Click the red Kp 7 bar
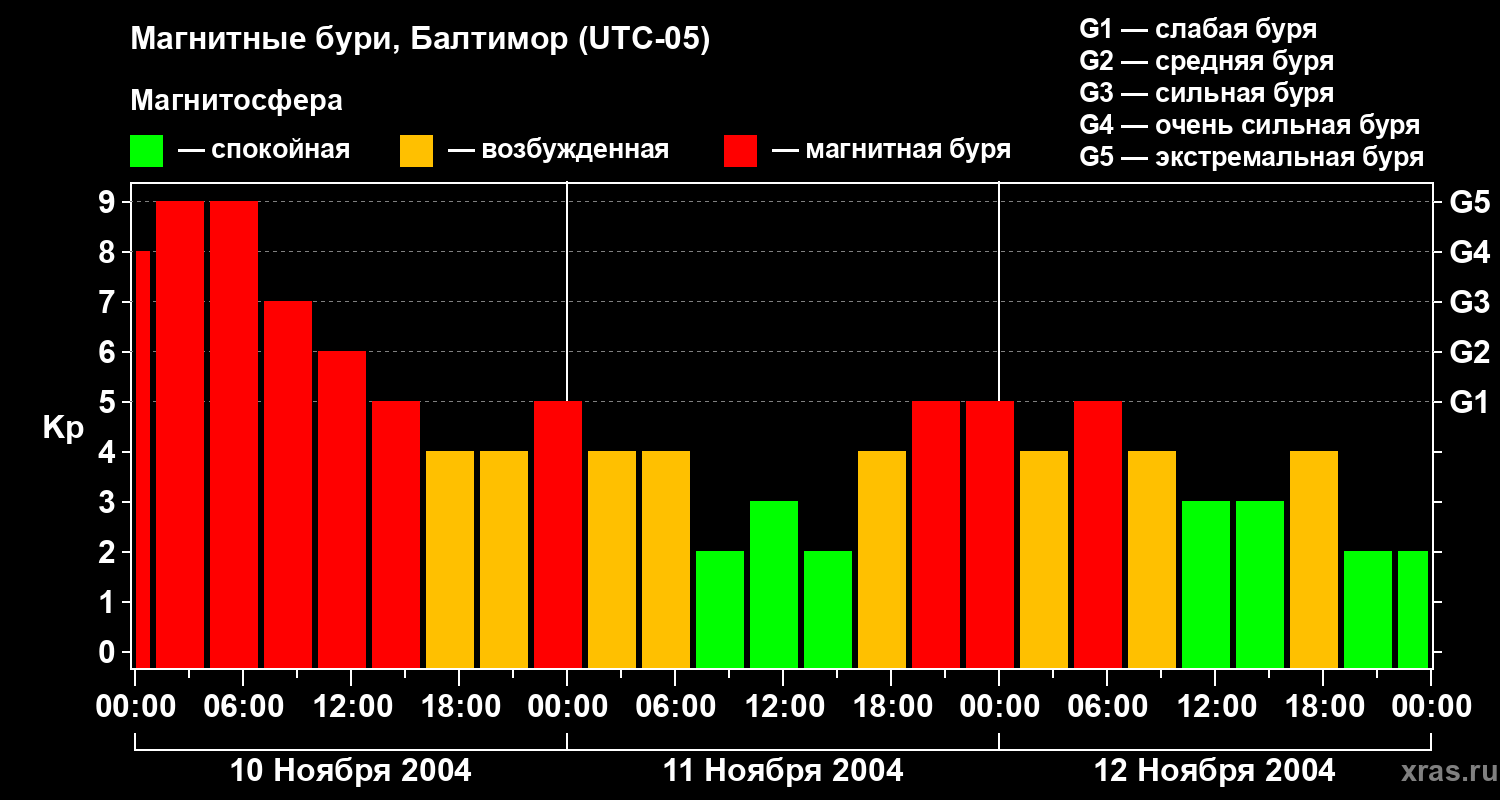Screen dimensions: 1500x800 pos(288,484)
